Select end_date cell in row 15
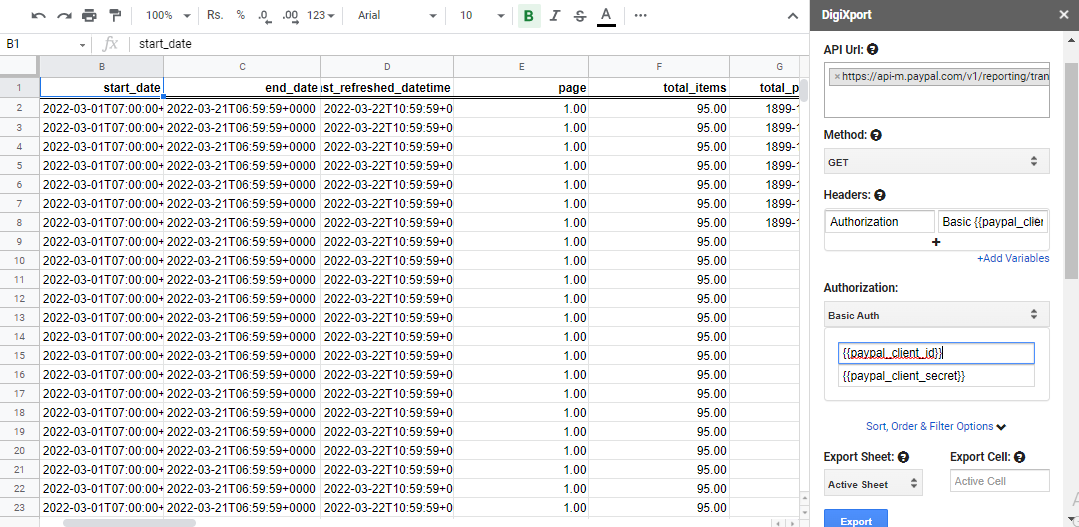1079x527 pixels. click(242, 356)
